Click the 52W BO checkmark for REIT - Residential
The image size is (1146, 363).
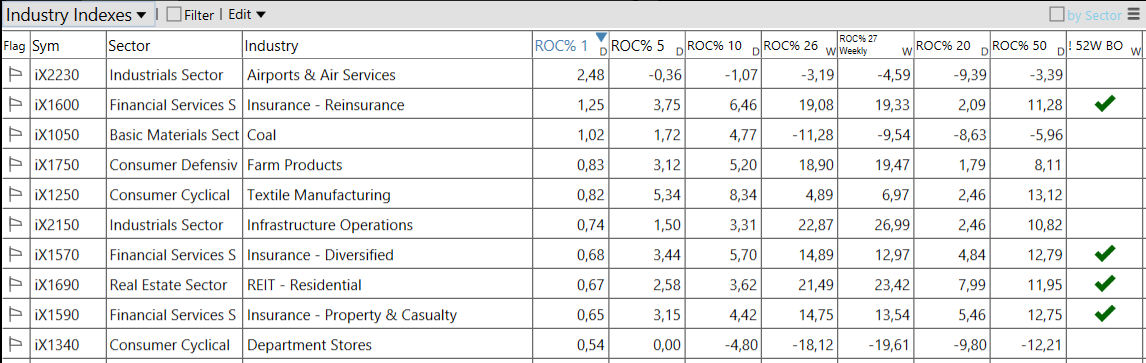pos(1105,283)
